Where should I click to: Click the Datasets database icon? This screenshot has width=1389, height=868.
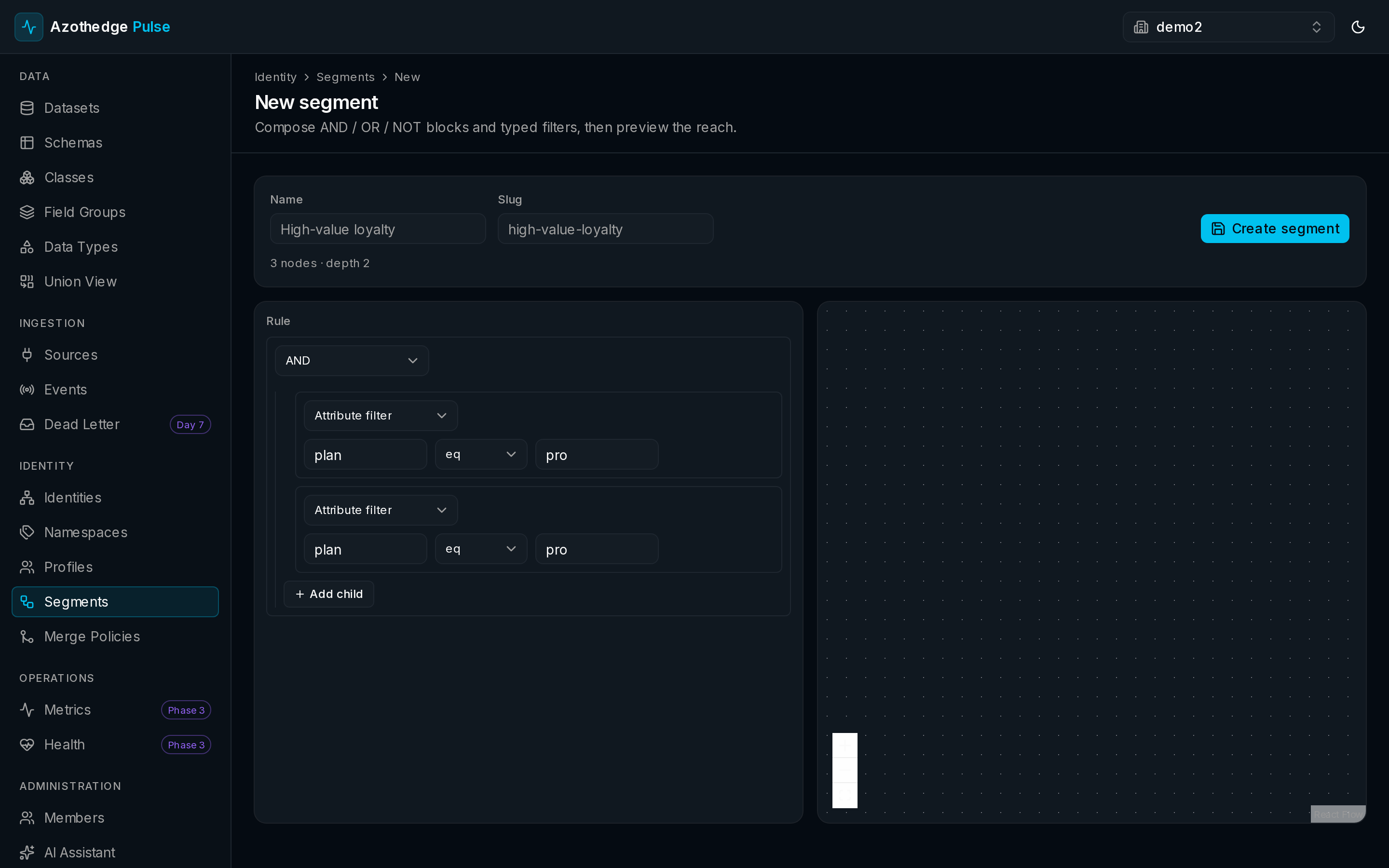click(x=27, y=108)
